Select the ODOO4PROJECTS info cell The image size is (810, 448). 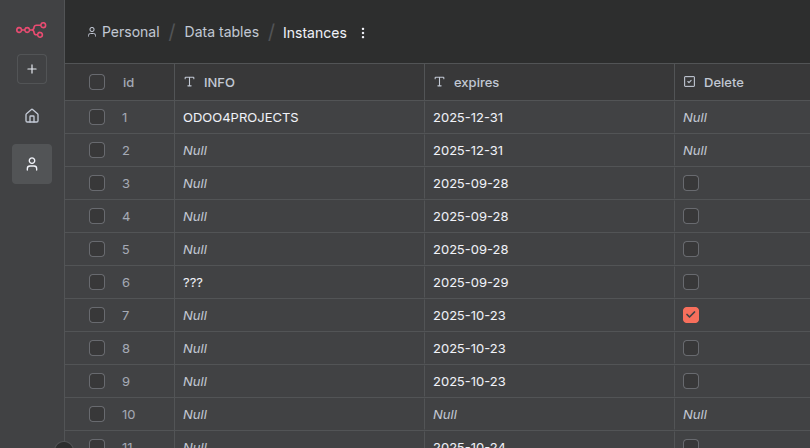point(240,117)
